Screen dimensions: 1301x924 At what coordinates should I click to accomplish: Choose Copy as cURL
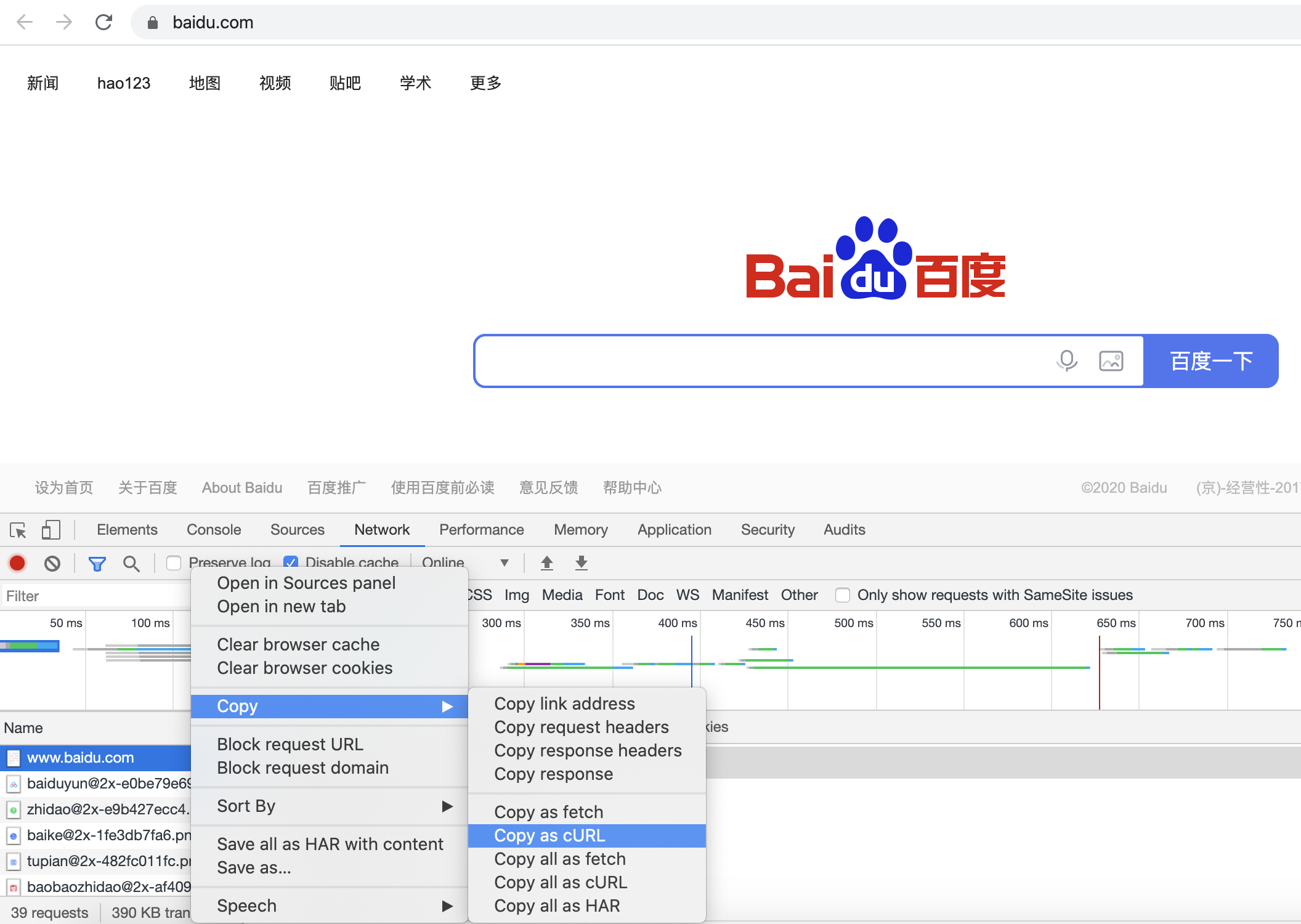tap(587, 836)
